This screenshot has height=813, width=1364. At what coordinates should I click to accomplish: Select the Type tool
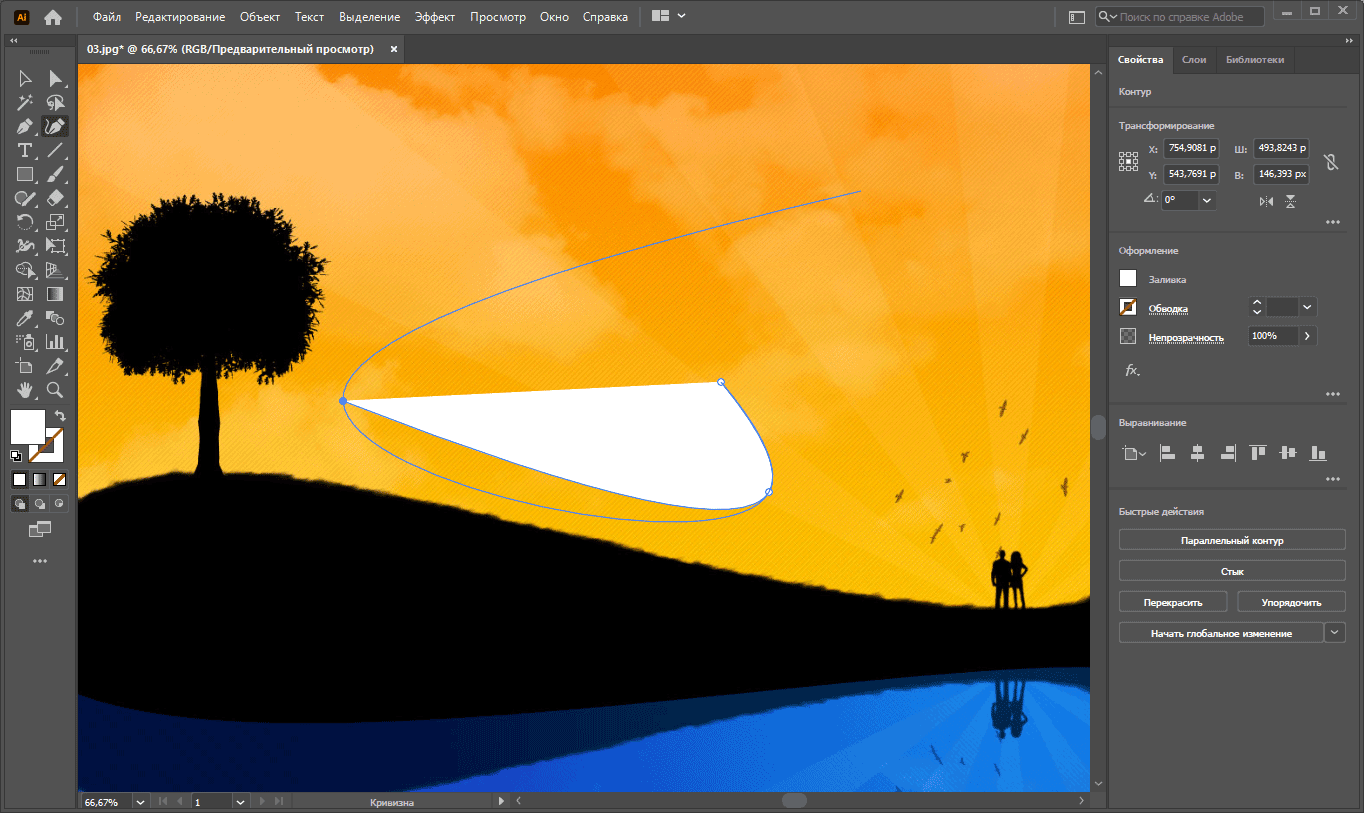coord(24,150)
